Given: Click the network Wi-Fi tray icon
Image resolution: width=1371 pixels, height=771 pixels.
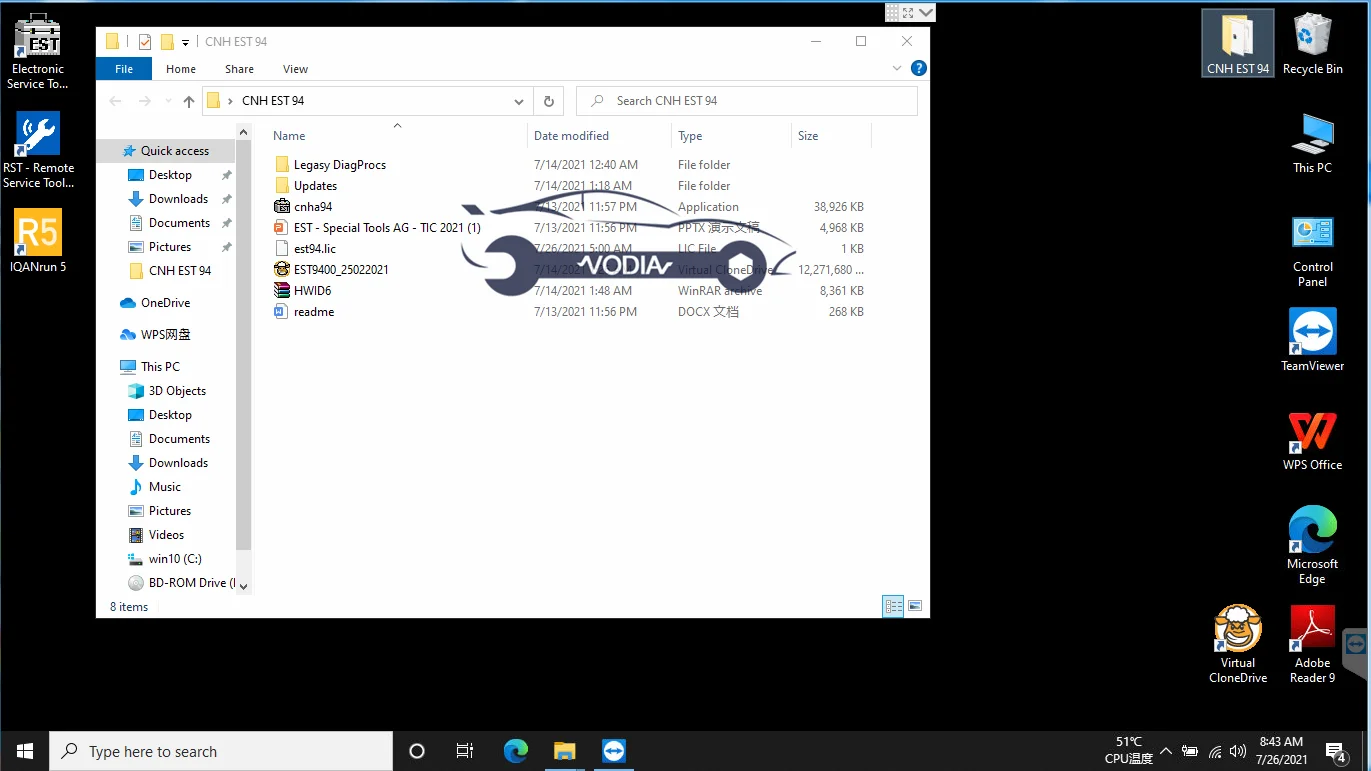Looking at the screenshot, I should 1215,751.
